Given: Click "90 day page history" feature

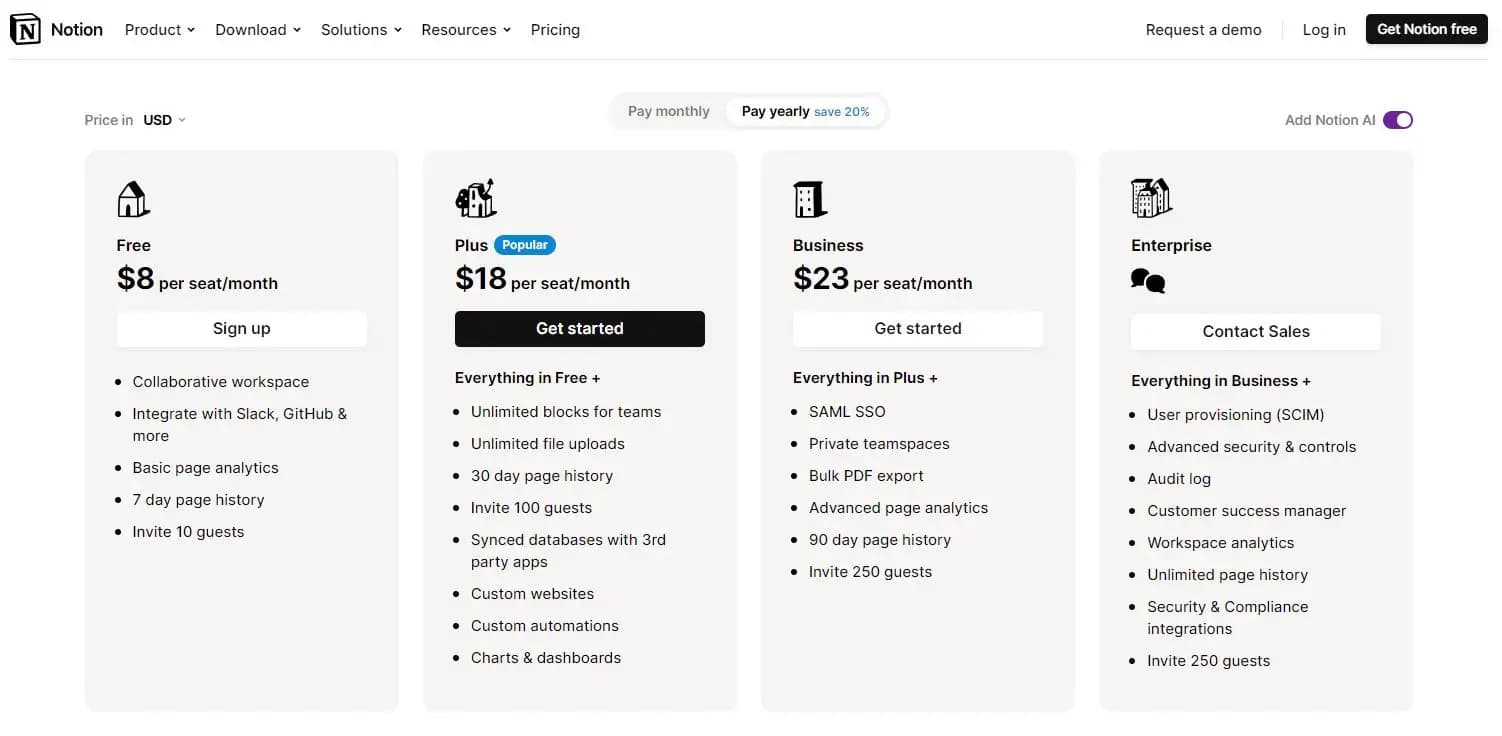Looking at the screenshot, I should pyautogui.click(x=880, y=540).
